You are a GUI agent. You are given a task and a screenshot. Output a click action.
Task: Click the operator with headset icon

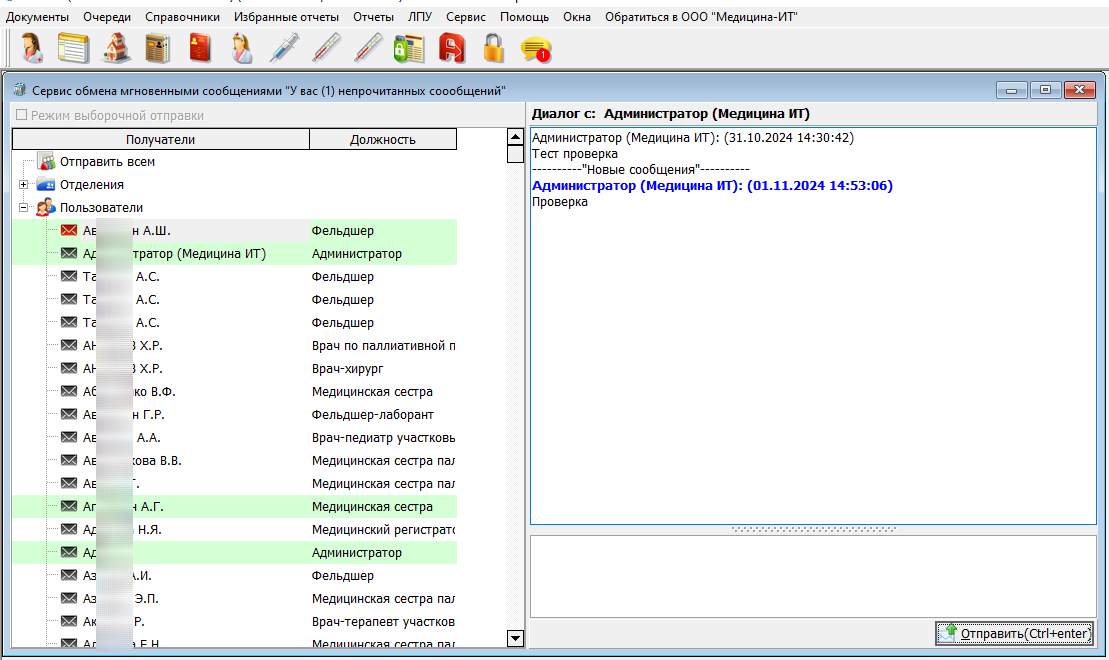tap(32, 49)
